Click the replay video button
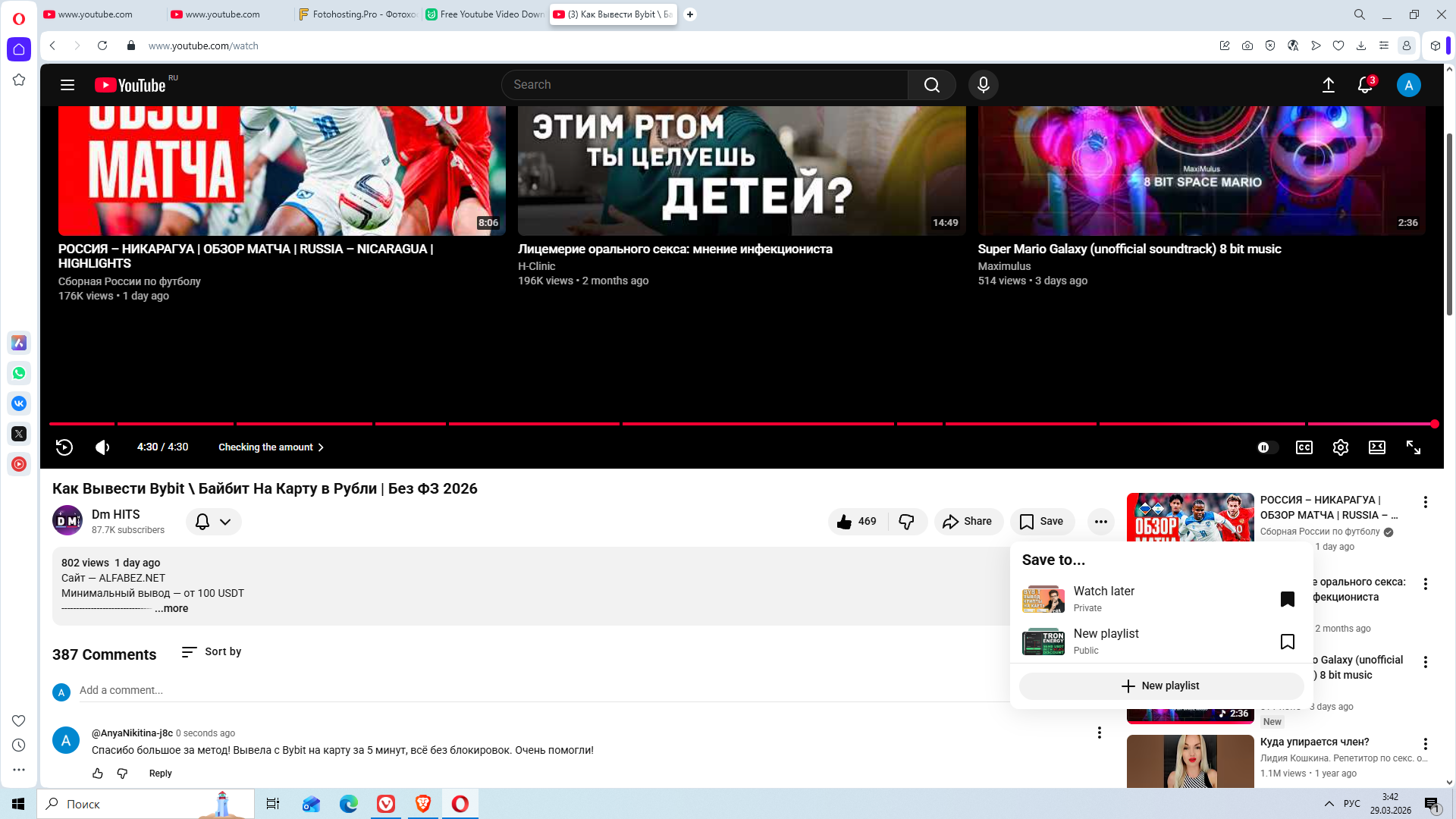The height and width of the screenshot is (819, 1456). coord(64,447)
